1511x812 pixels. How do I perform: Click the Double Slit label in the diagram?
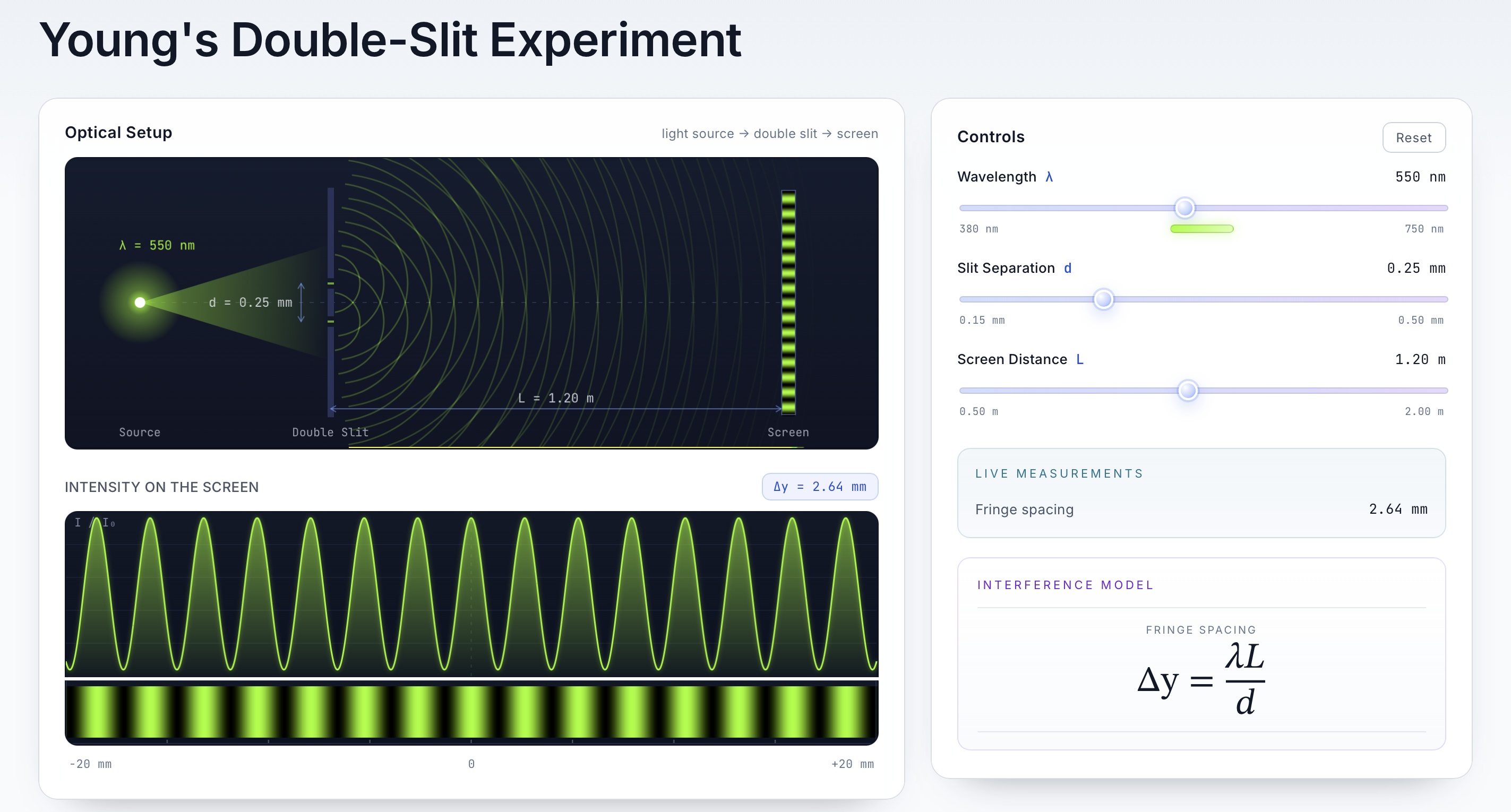(330, 432)
